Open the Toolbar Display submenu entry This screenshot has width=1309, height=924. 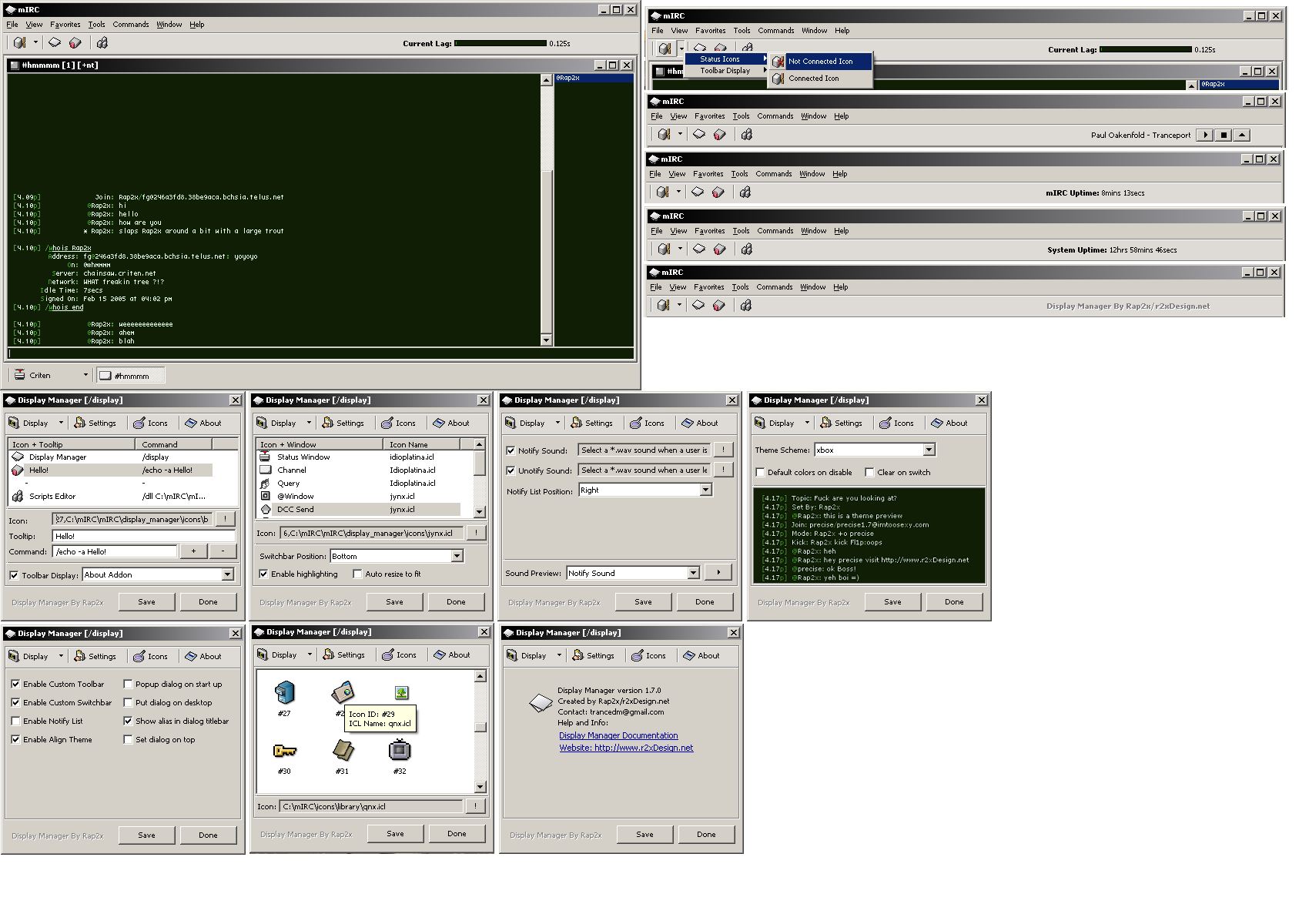pos(726,71)
